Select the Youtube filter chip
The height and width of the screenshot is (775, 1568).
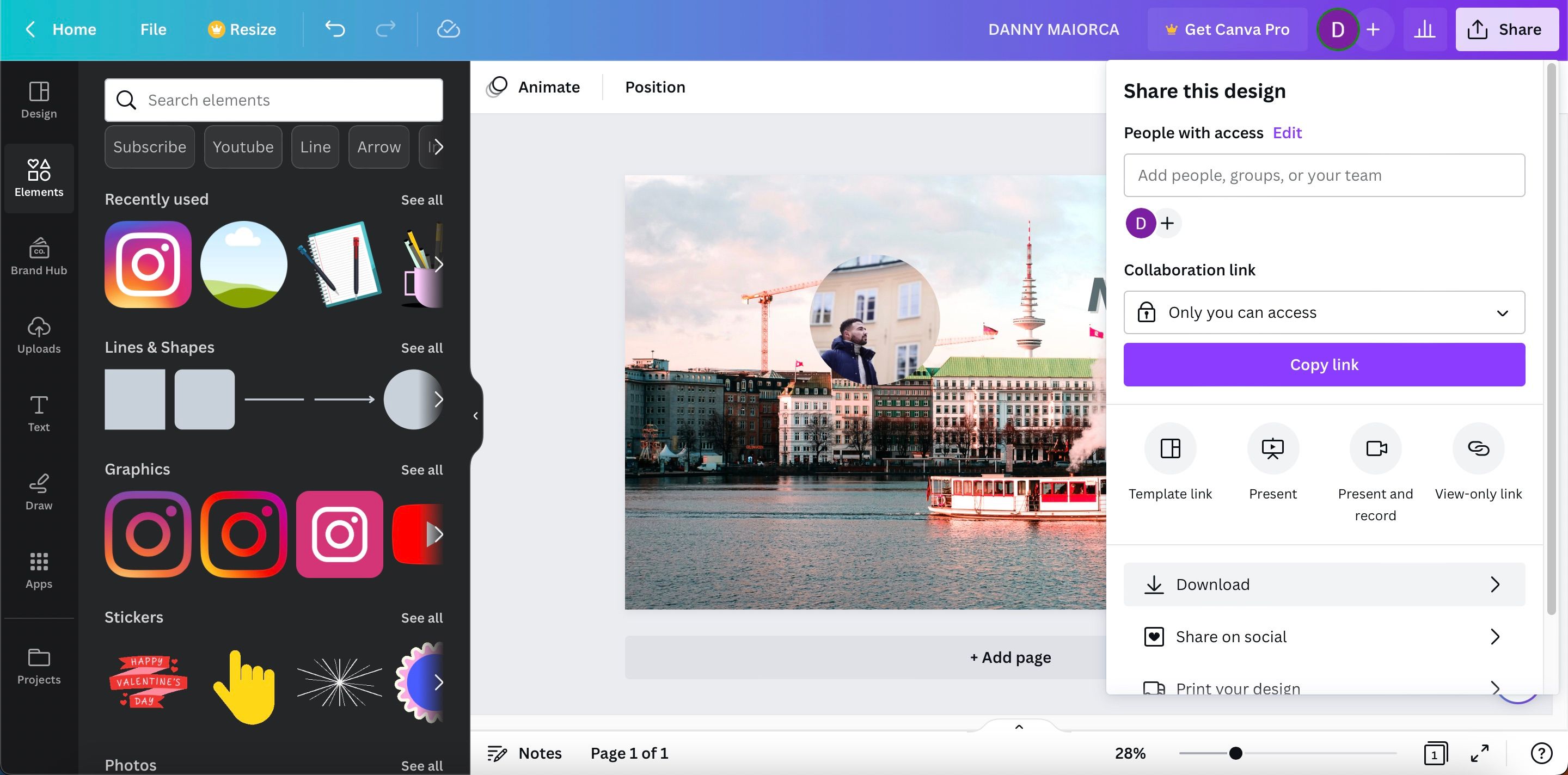pos(243,146)
